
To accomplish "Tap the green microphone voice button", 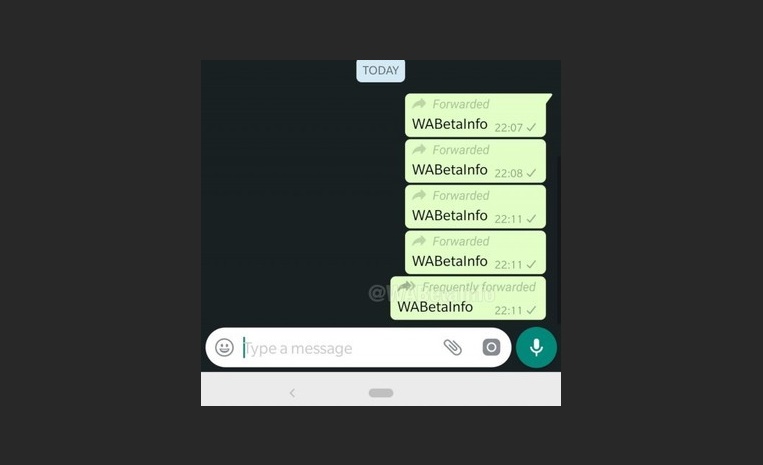I will tap(536, 347).
